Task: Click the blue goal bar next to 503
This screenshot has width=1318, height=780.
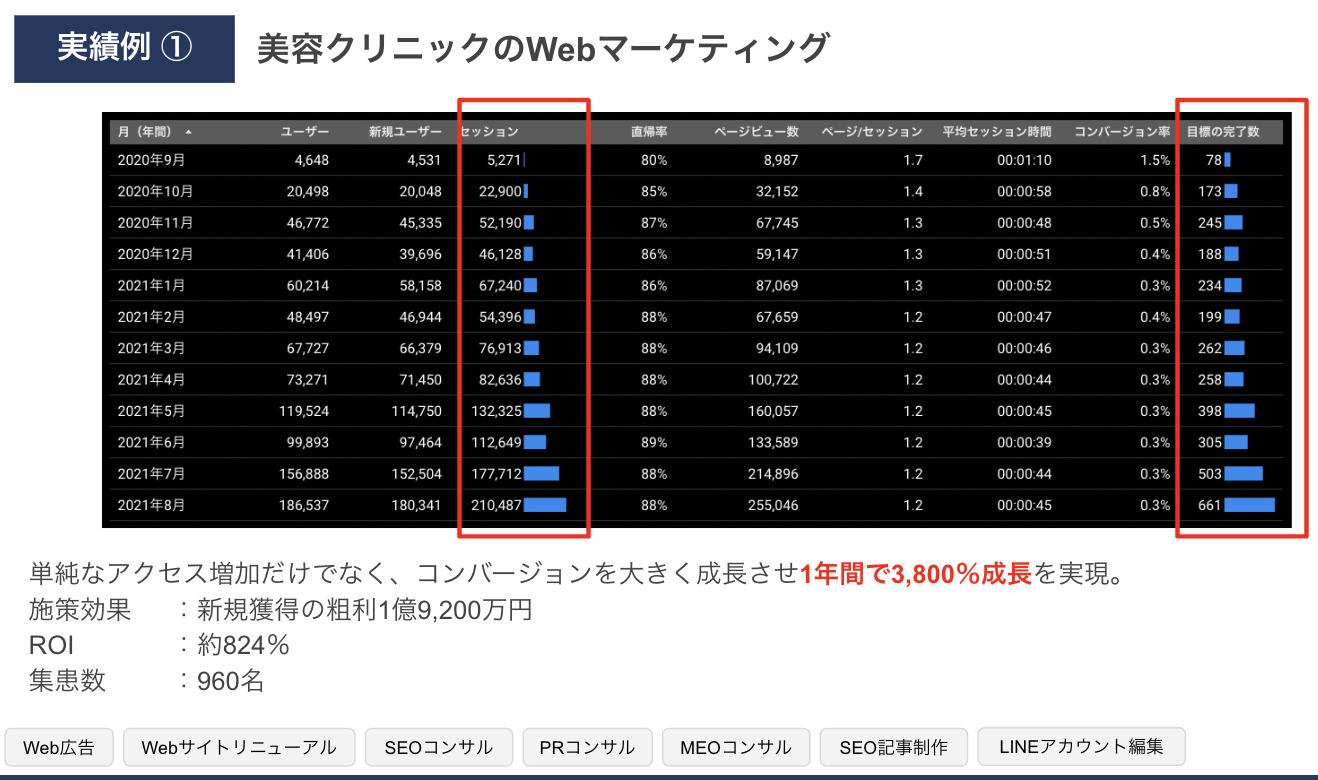Action: point(1243,474)
